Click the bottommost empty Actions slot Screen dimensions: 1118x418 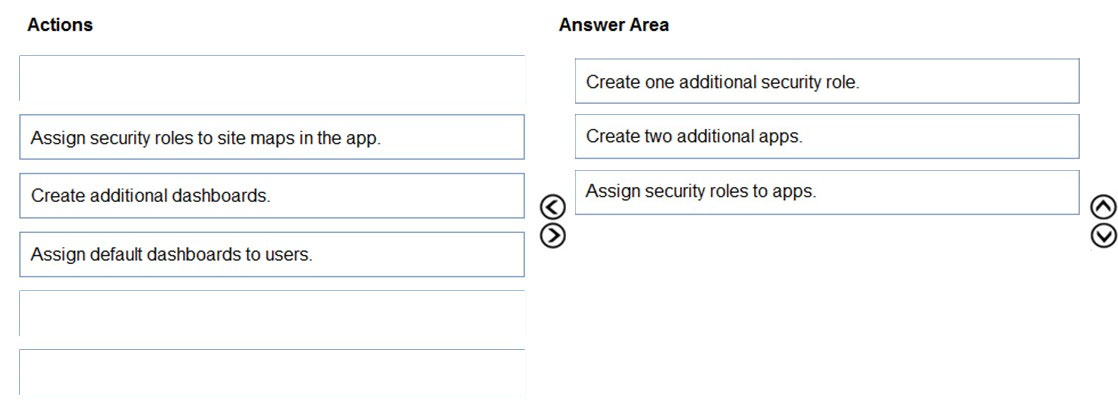(x=272, y=372)
